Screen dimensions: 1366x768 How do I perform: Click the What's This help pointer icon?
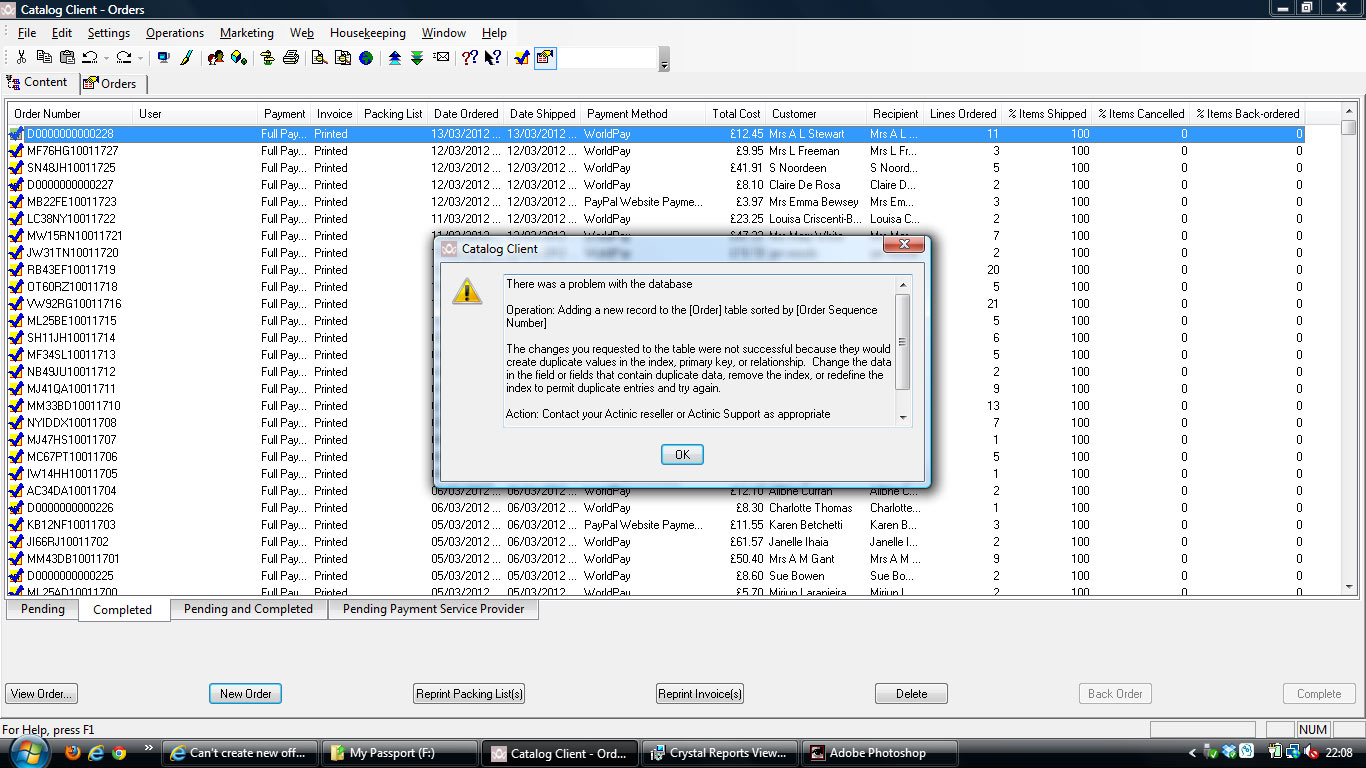click(x=493, y=58)
